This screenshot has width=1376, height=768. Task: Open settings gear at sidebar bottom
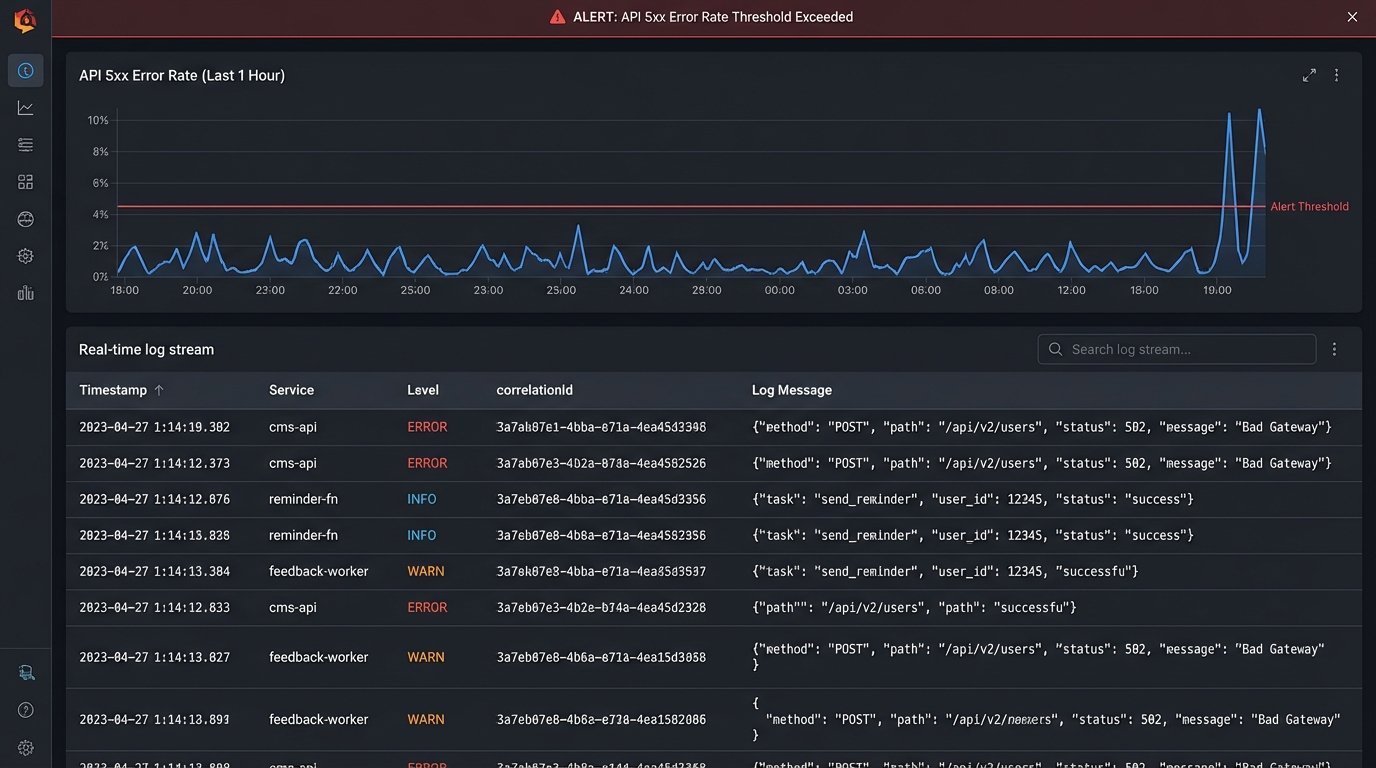coord(26,747)
